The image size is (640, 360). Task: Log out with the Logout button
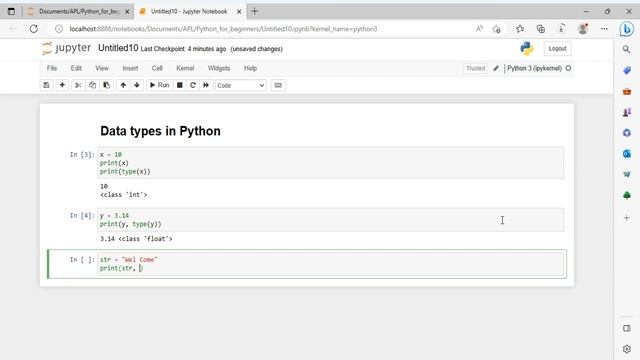tap(557, 48)
